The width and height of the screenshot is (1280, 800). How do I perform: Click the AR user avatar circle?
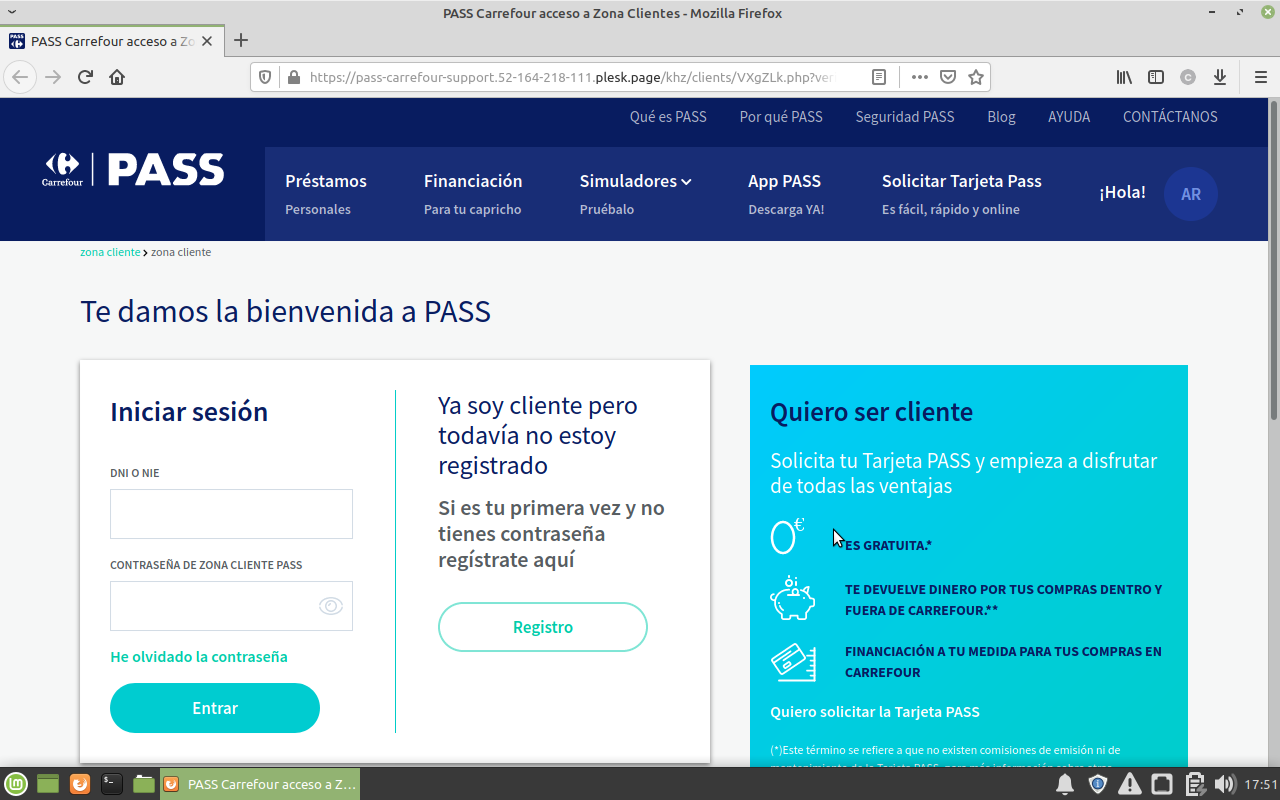click(1191, 194)
